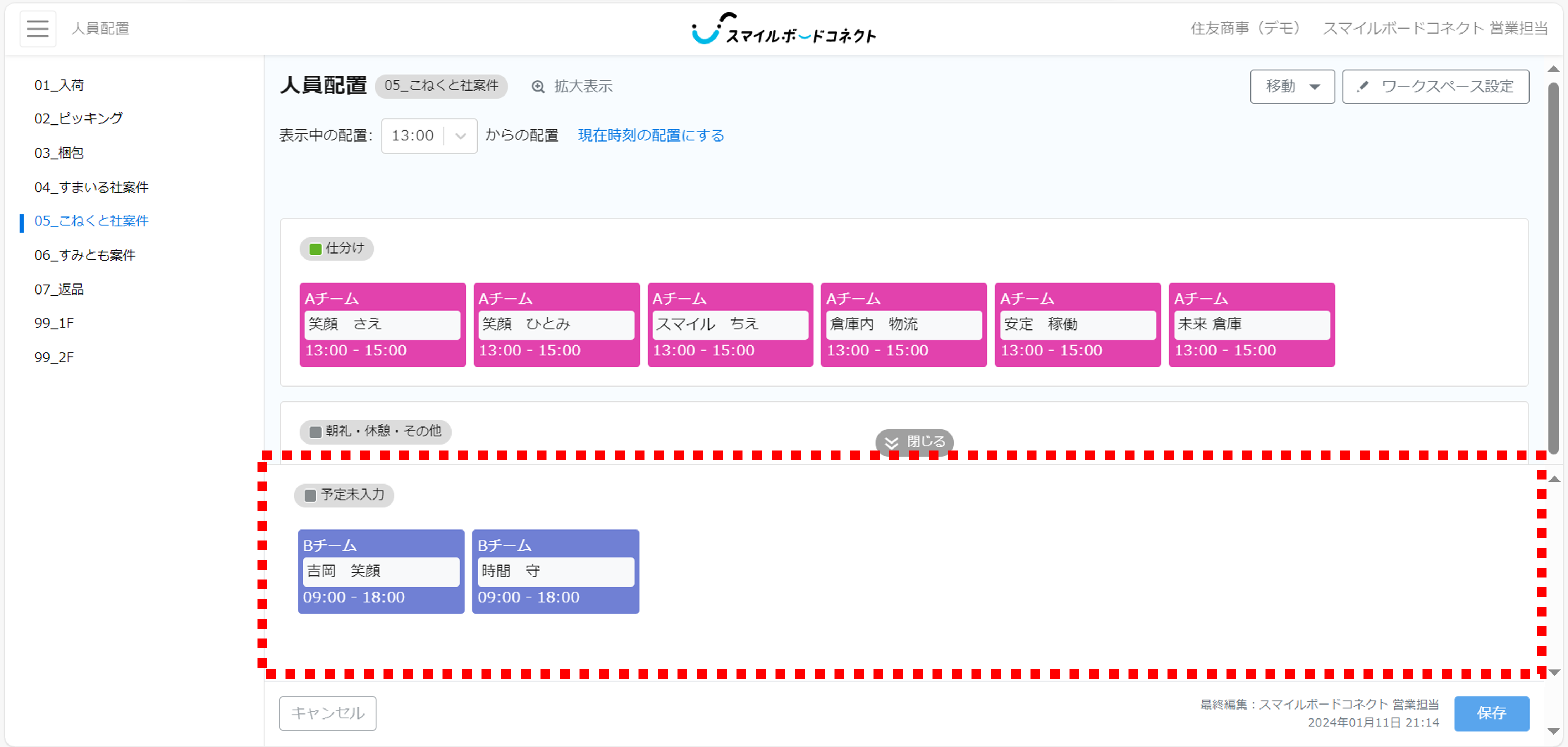Image resolution: width=1568 pixels, height=747 pixels.
Task: Click the 05_こねくと社案件 badge beside the title
Action: pos(443,86)
